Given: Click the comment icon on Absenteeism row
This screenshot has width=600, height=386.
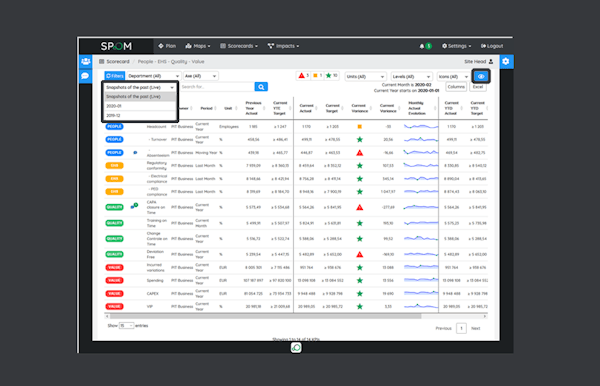Looking at the screenshot, I should [x=135, y=153].
